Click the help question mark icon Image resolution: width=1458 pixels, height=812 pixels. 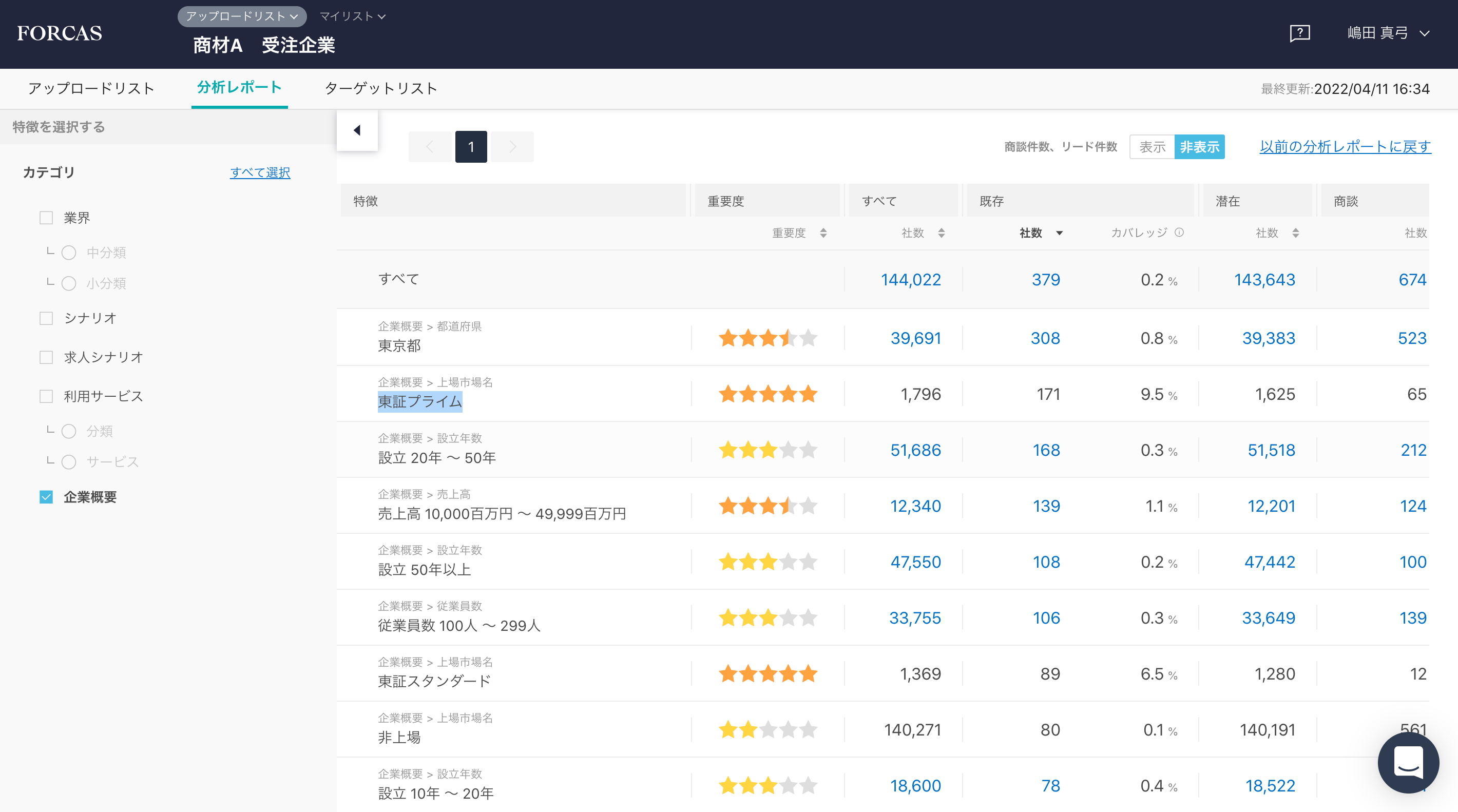click(1299, 33)
